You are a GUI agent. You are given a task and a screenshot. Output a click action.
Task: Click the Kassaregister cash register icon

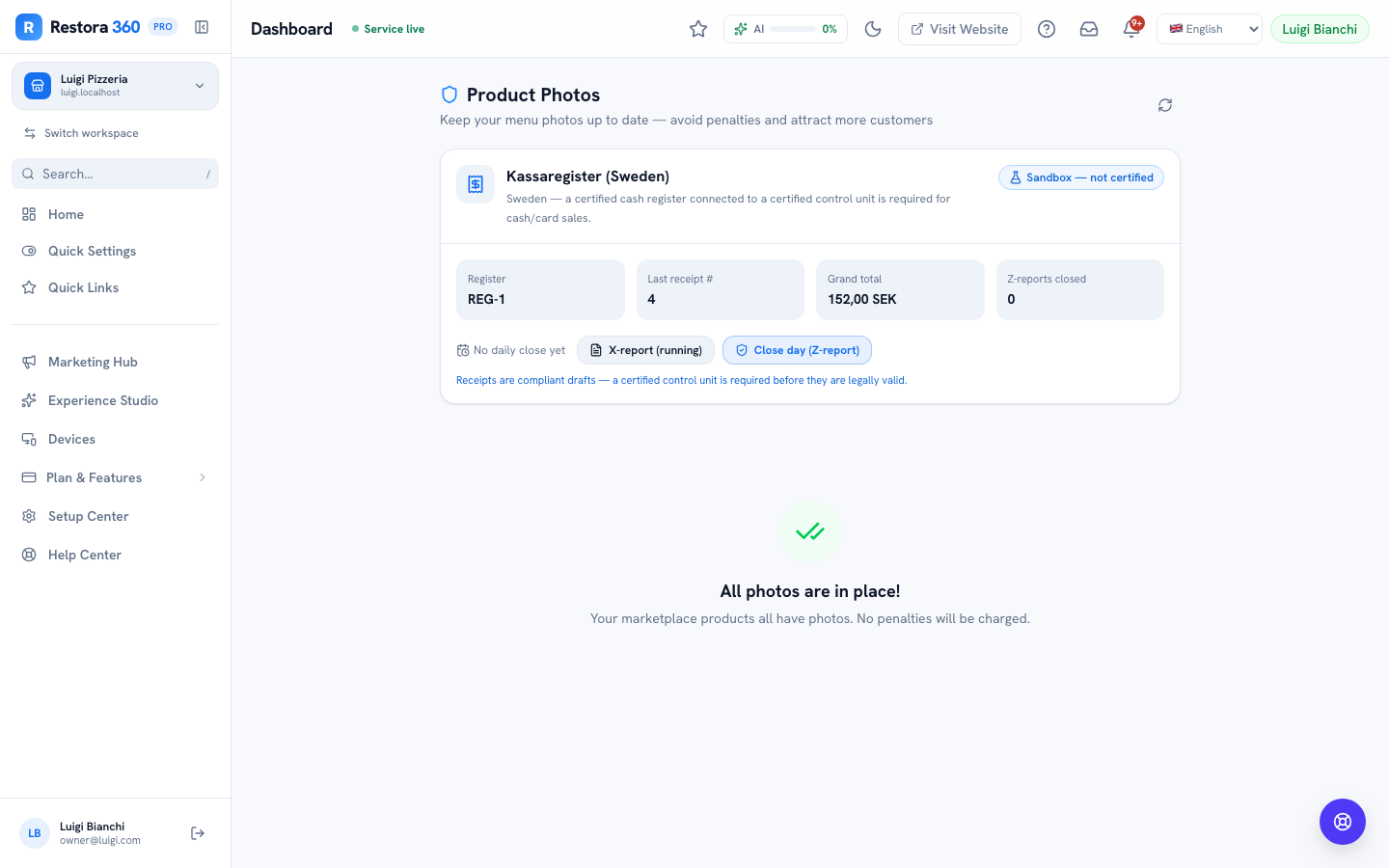pyautogui.click(x=476, y=184)
